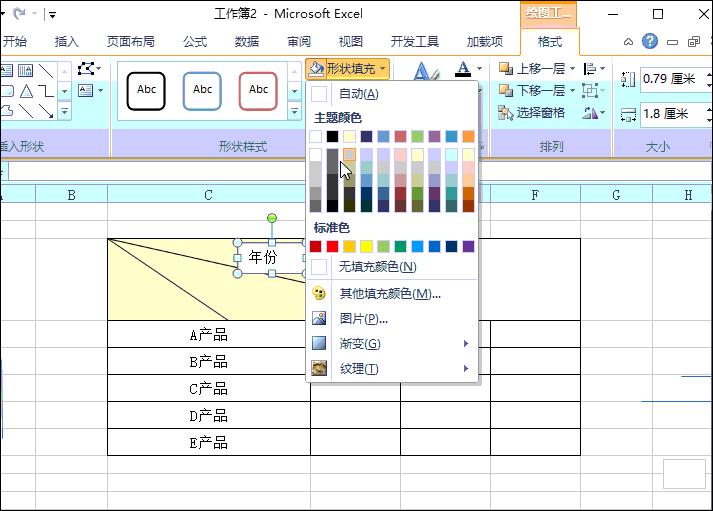Image resolution: width=713 pixels, height=511 pixels.
Task: Expand the text fill color dropdown arrow
Action: (x=479, y=69)
